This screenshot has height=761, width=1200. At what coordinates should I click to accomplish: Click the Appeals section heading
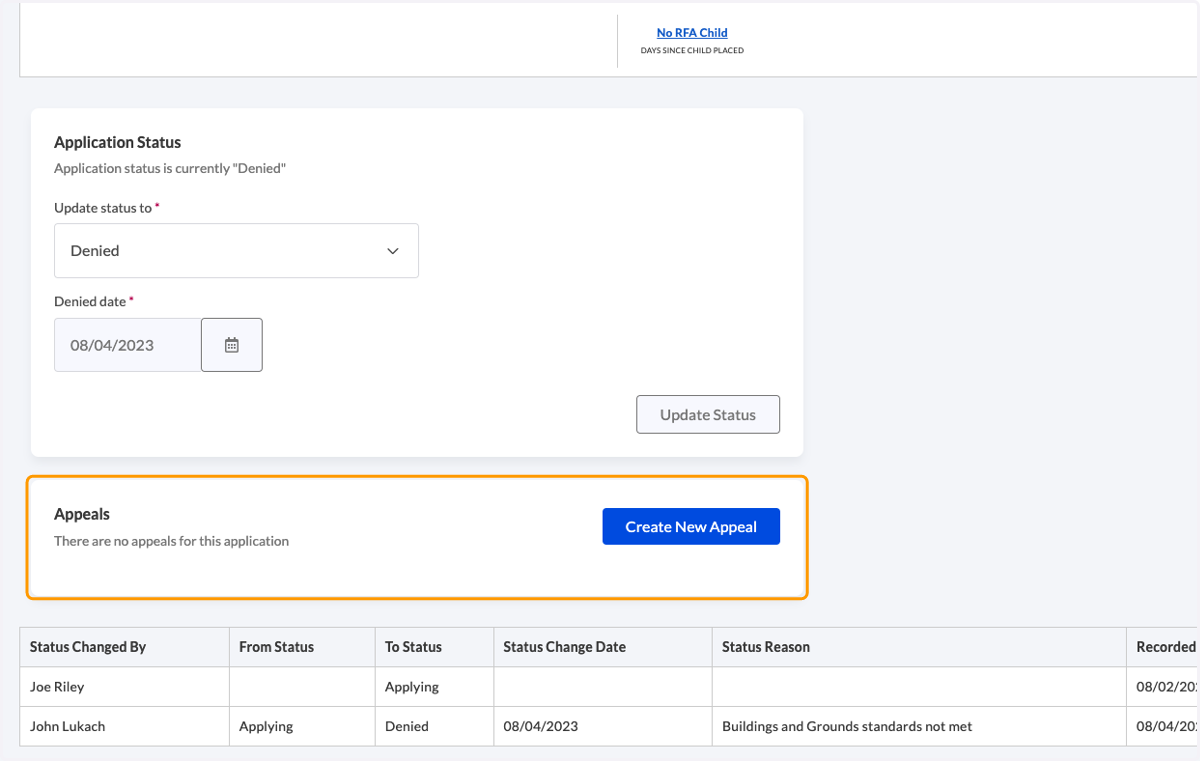[x=82, y=514]
